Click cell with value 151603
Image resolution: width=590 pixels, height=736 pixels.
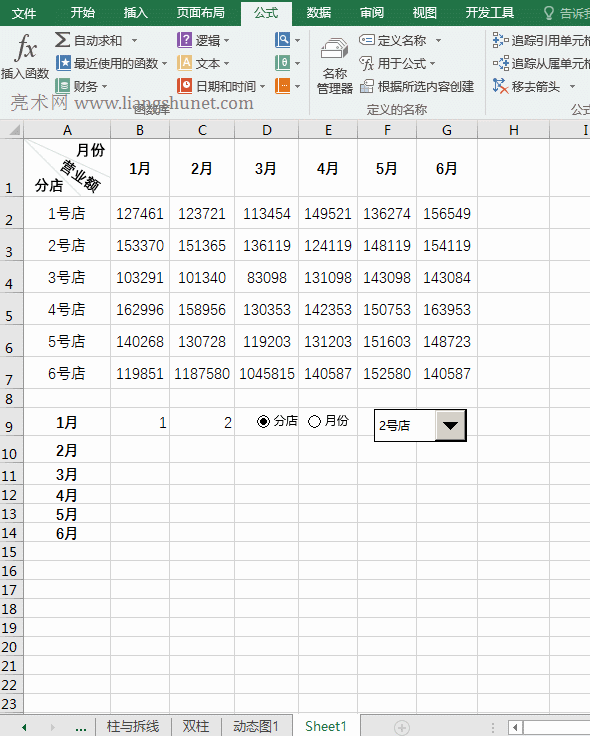pyautogui.click(x=387, y=341)
